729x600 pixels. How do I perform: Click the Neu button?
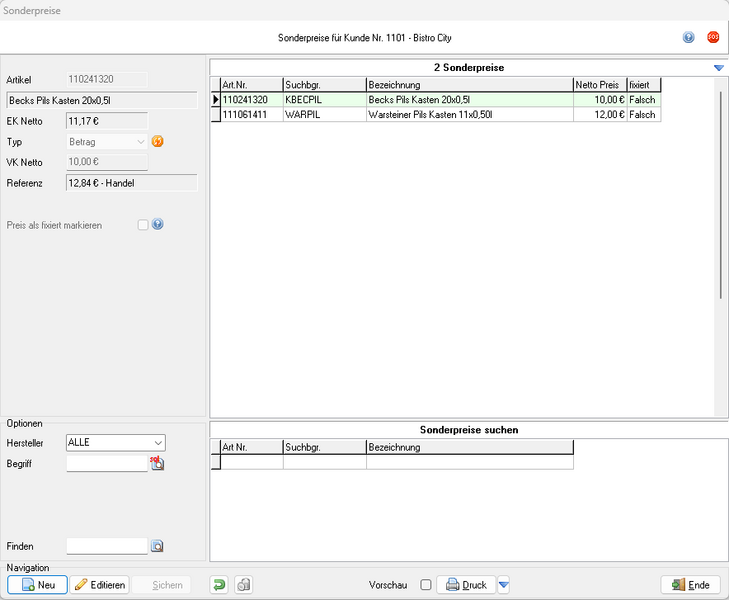pyautogui.click(x=37, y=585)
